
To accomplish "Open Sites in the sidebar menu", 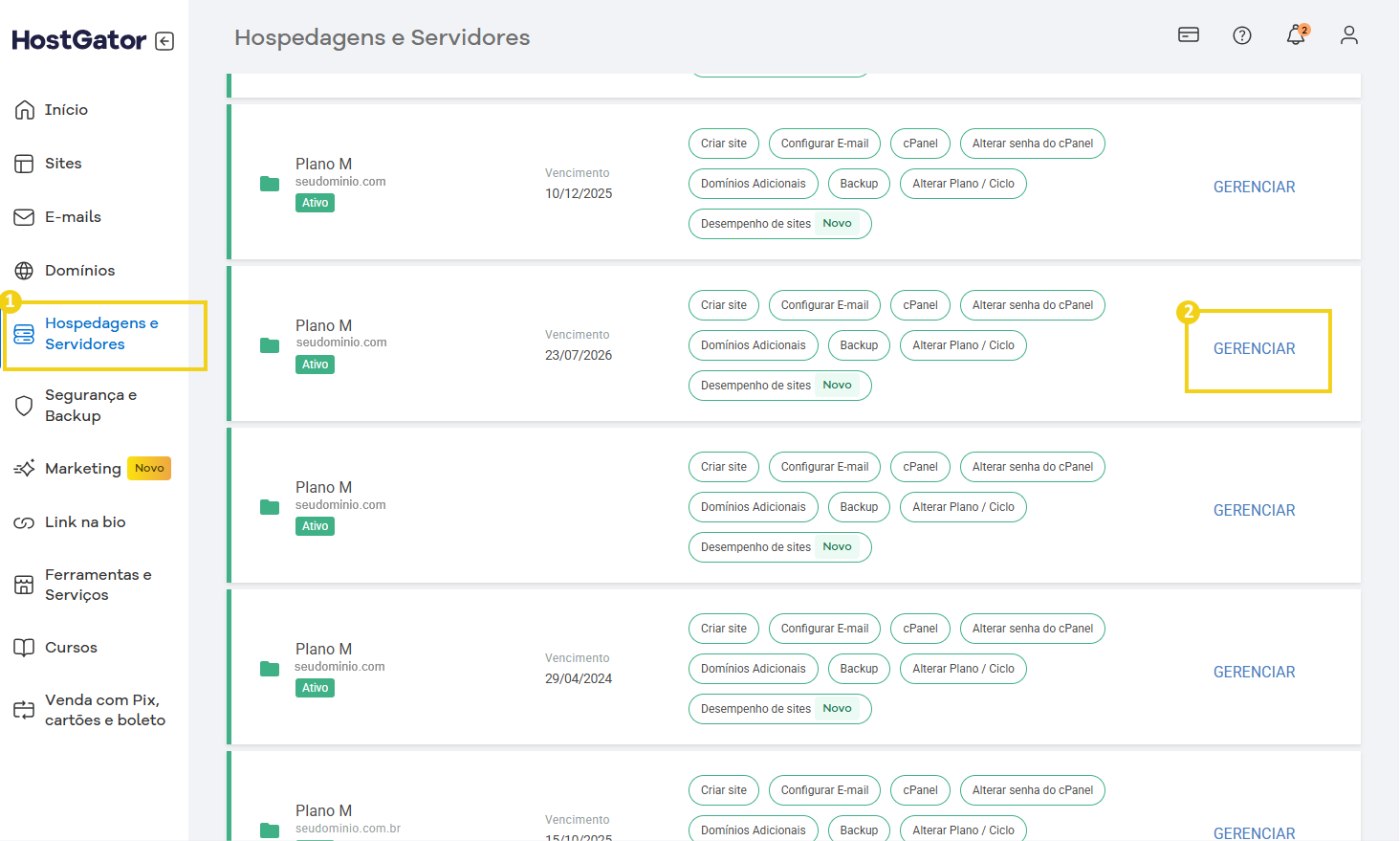I will coord(63,164).
